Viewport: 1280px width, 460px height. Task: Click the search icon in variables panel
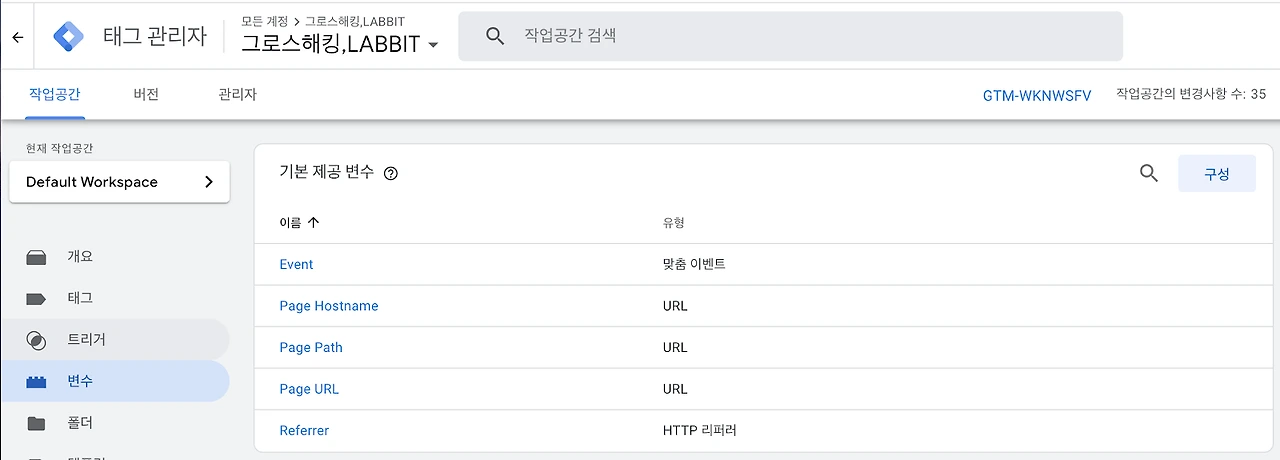point(1149,173)
